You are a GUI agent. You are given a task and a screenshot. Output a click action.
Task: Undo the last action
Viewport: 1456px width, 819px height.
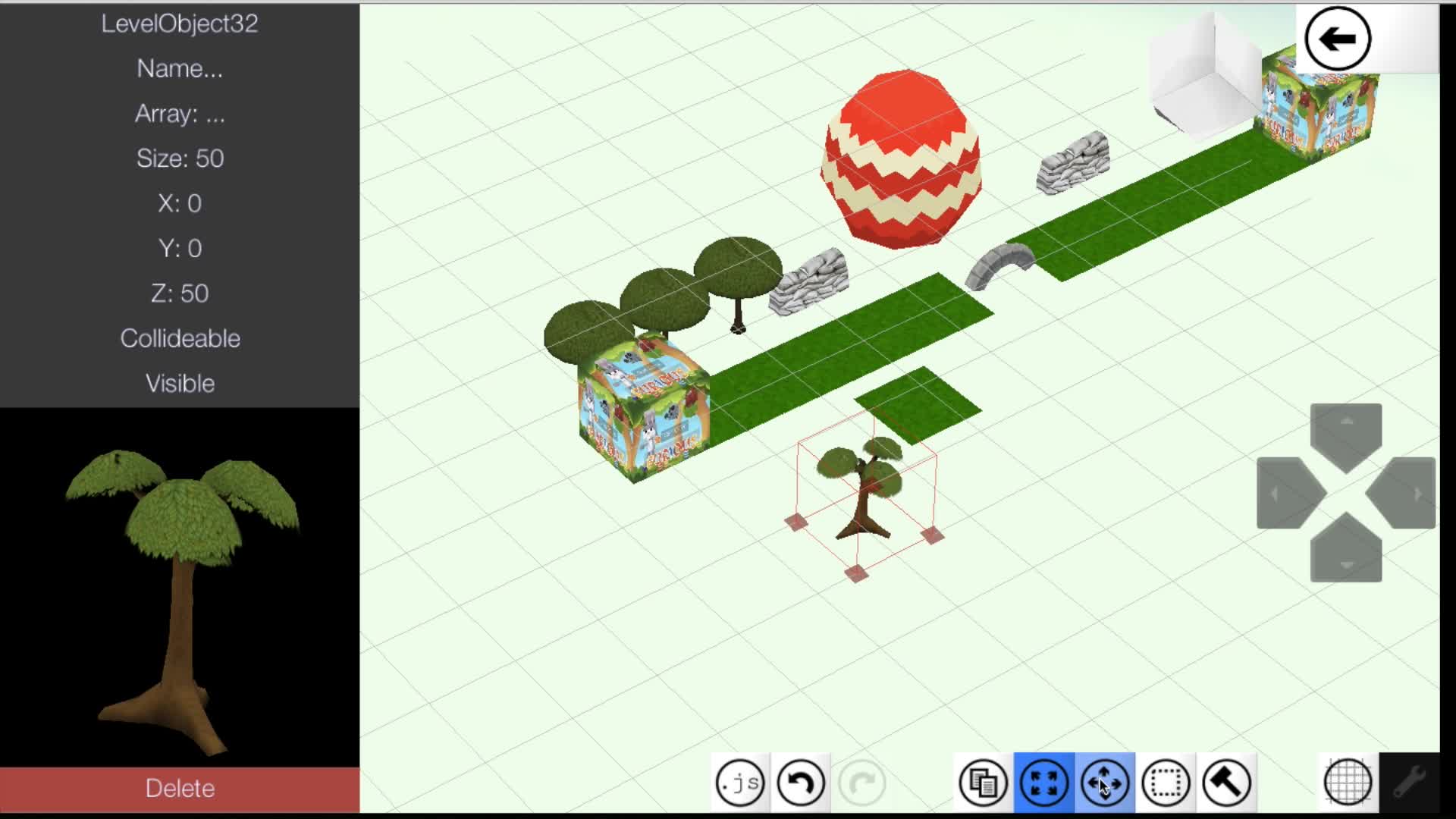click(x=801, y=783)
